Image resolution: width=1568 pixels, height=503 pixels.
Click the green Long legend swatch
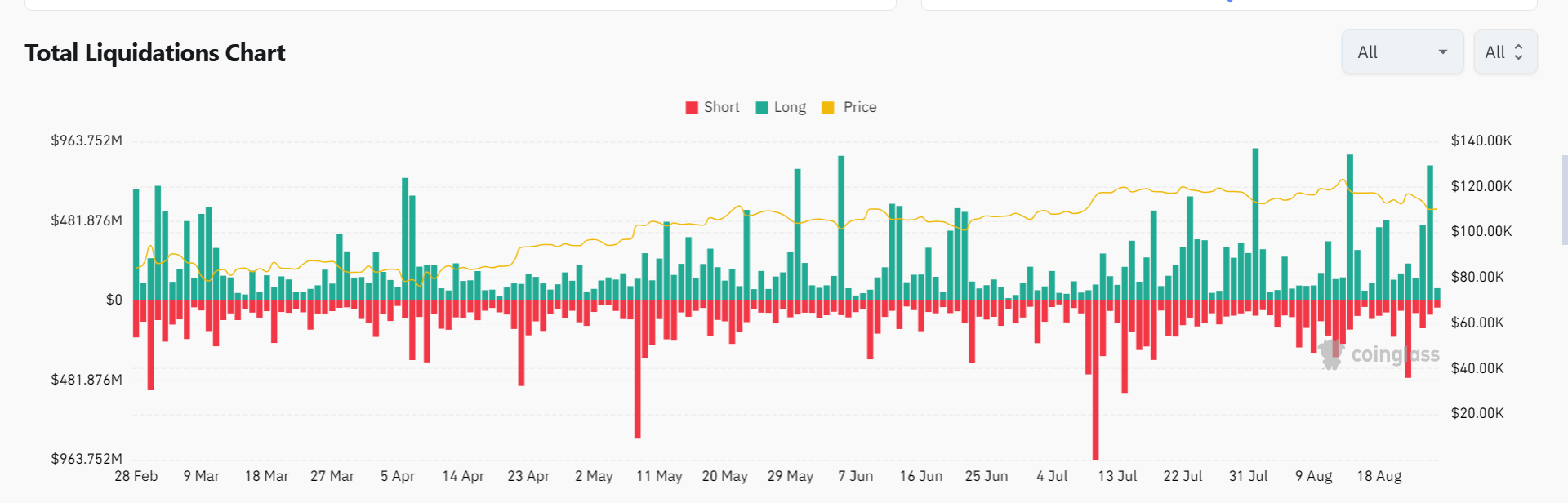point(762,108)
